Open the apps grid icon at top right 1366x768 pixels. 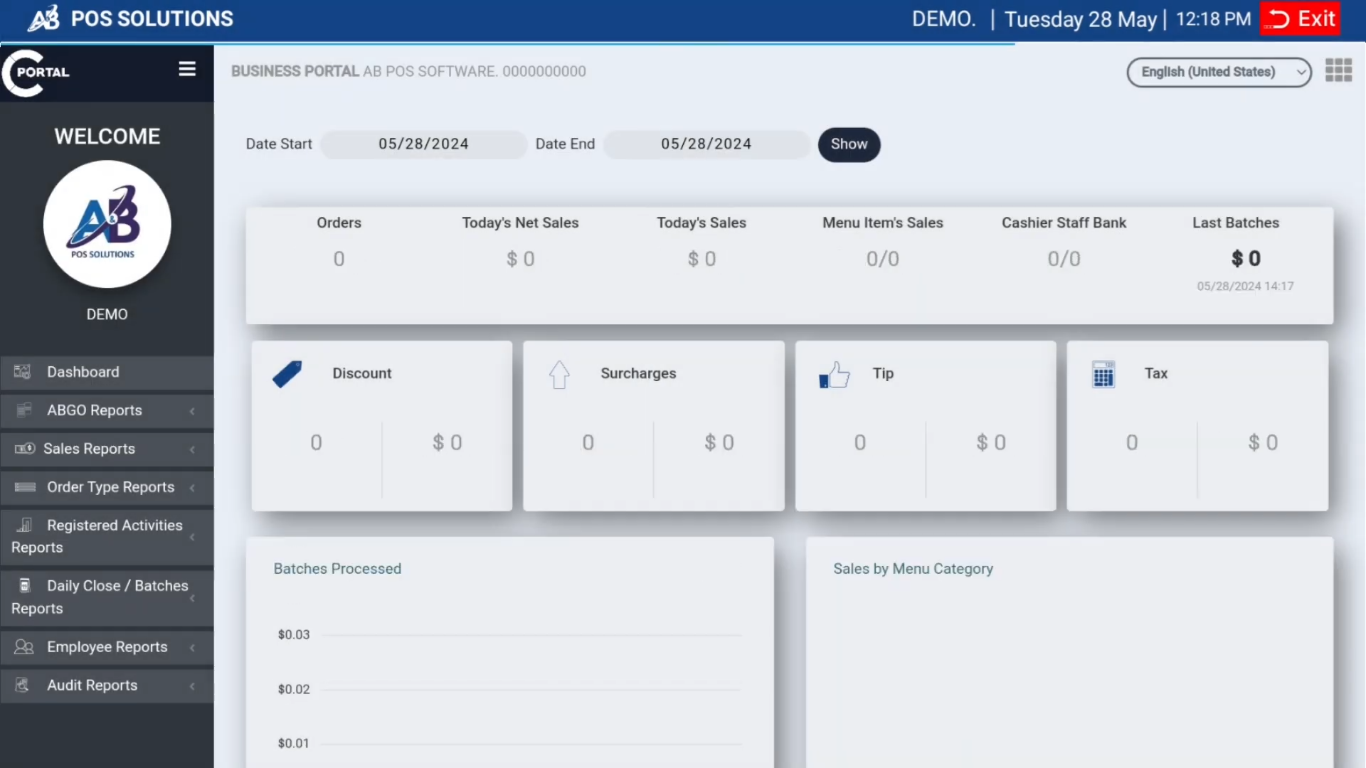tap(1338, 70)
